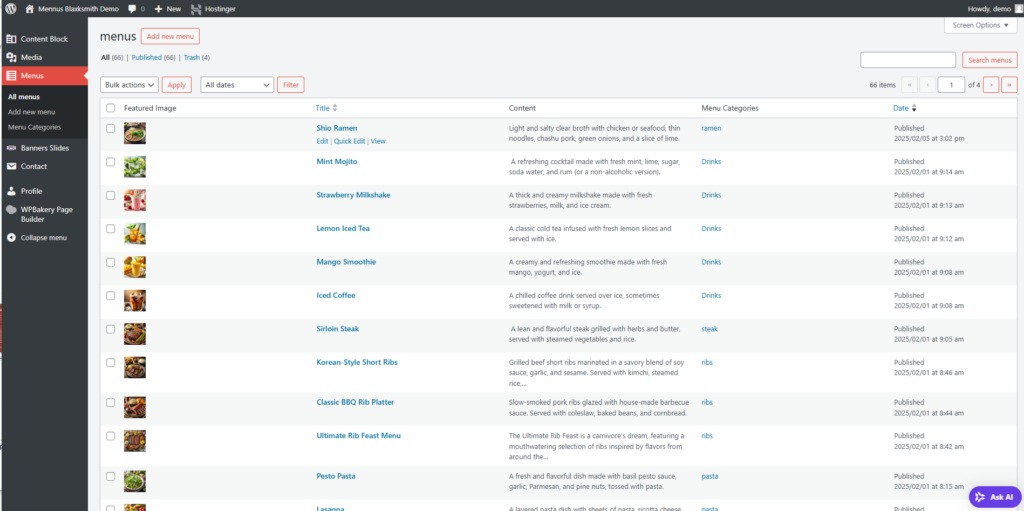Launch the Ask AI assistant button
Viewport: 1024px width, 511px height.
pyautogui.click(x=994, y=496)
